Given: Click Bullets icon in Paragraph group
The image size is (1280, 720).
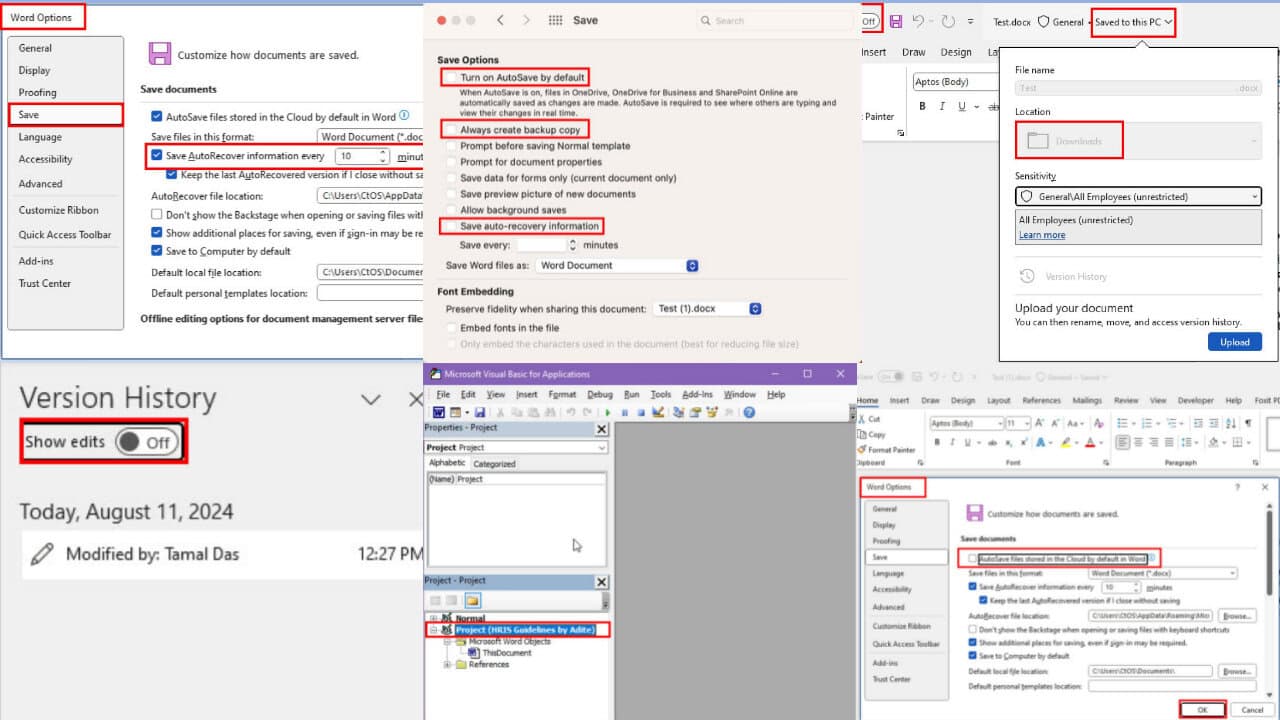Looking at the screenshot, I should click(1122, 423).
